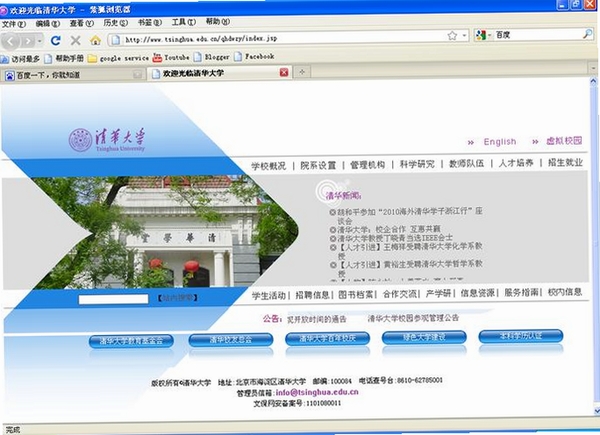Open the Facebook bookmark
The image size is (600, 435).
click(x=254, y=57)
